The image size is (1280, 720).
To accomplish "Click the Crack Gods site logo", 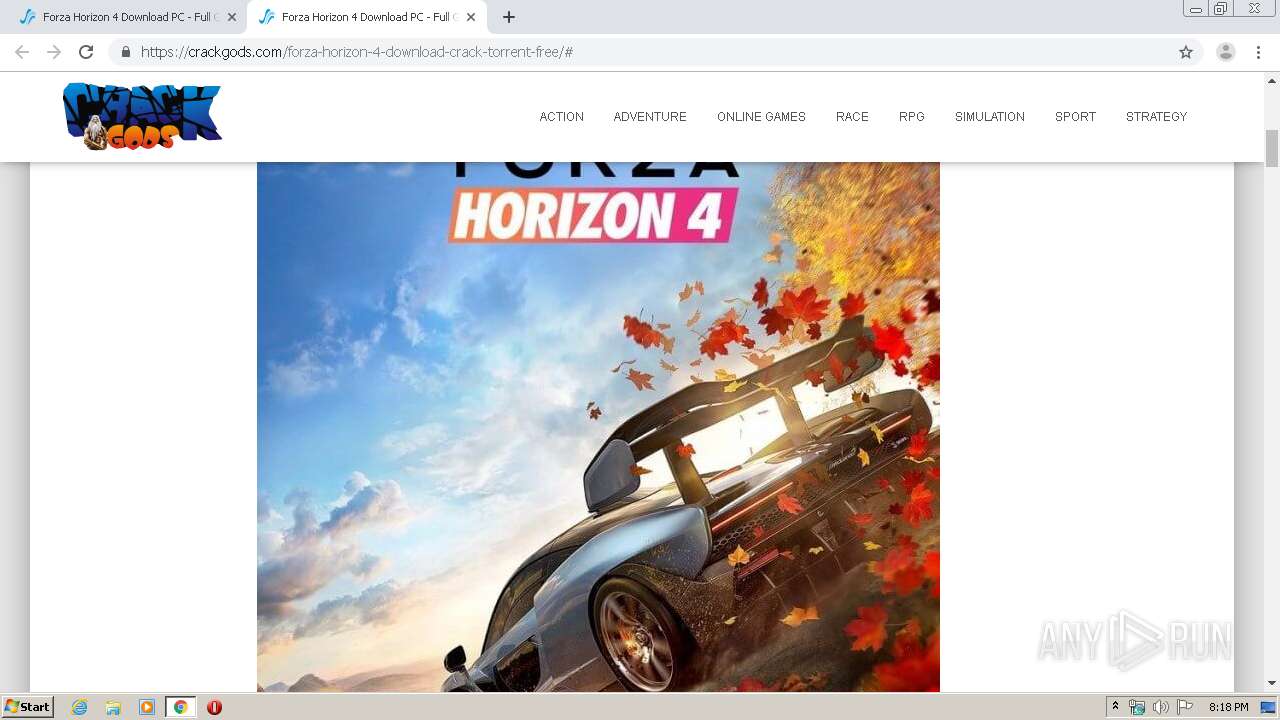I will point(142,116).
